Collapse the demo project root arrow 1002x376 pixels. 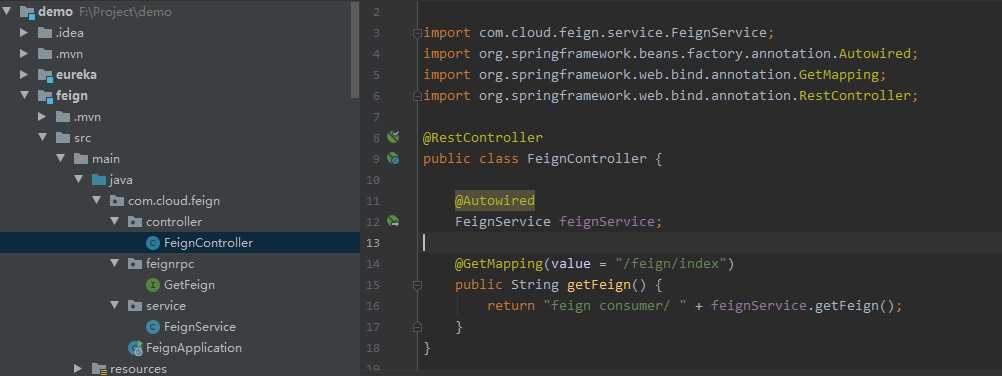[6, 12]
